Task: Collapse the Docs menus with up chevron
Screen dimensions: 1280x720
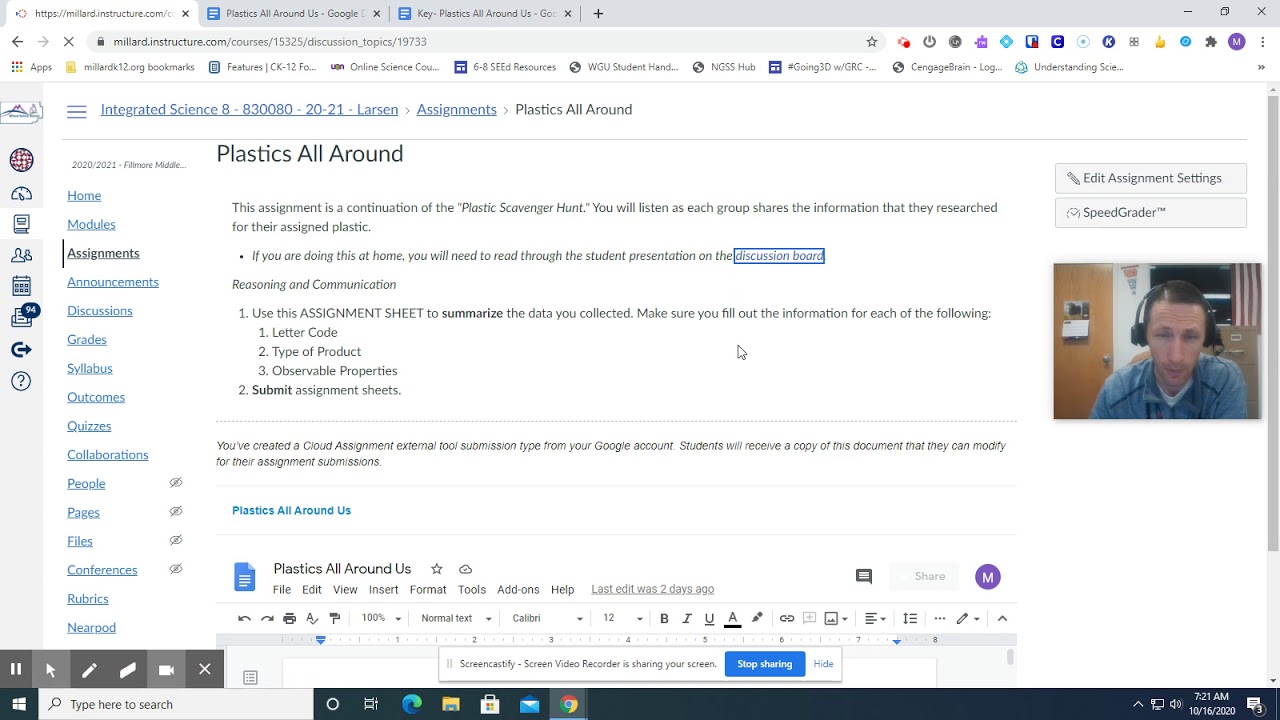Action: tap(1002, 618)
